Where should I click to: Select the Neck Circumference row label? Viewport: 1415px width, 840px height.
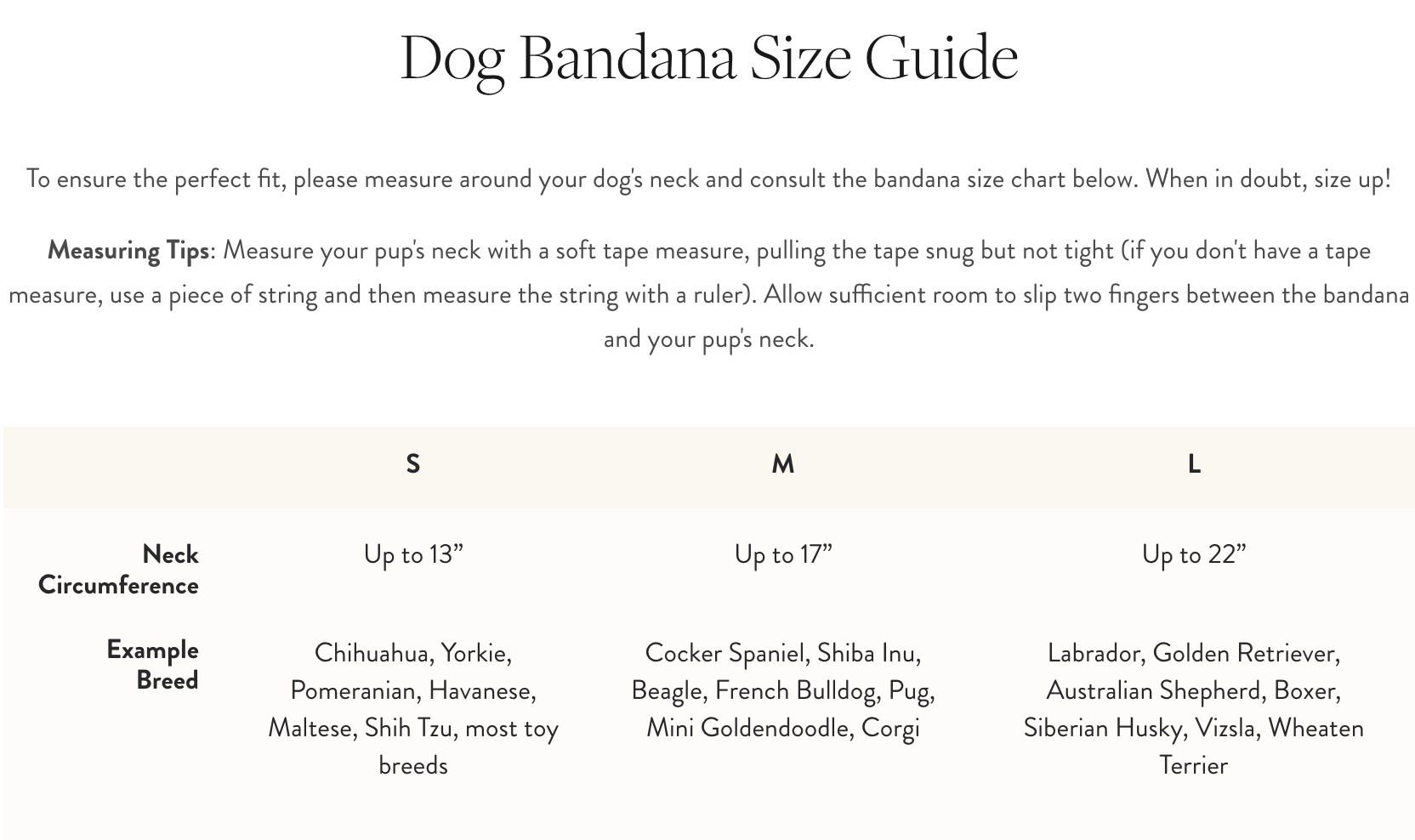(x=119, y=570)
